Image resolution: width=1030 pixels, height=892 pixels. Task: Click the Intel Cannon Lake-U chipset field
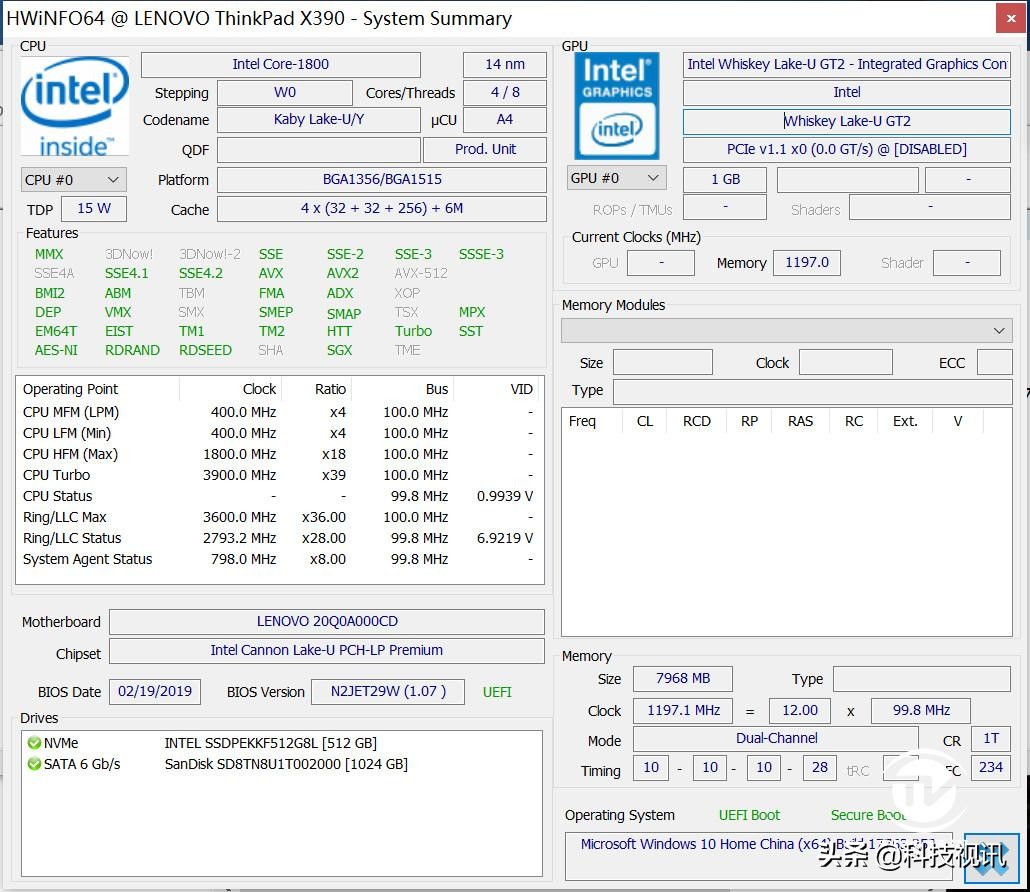coord(326,650)
